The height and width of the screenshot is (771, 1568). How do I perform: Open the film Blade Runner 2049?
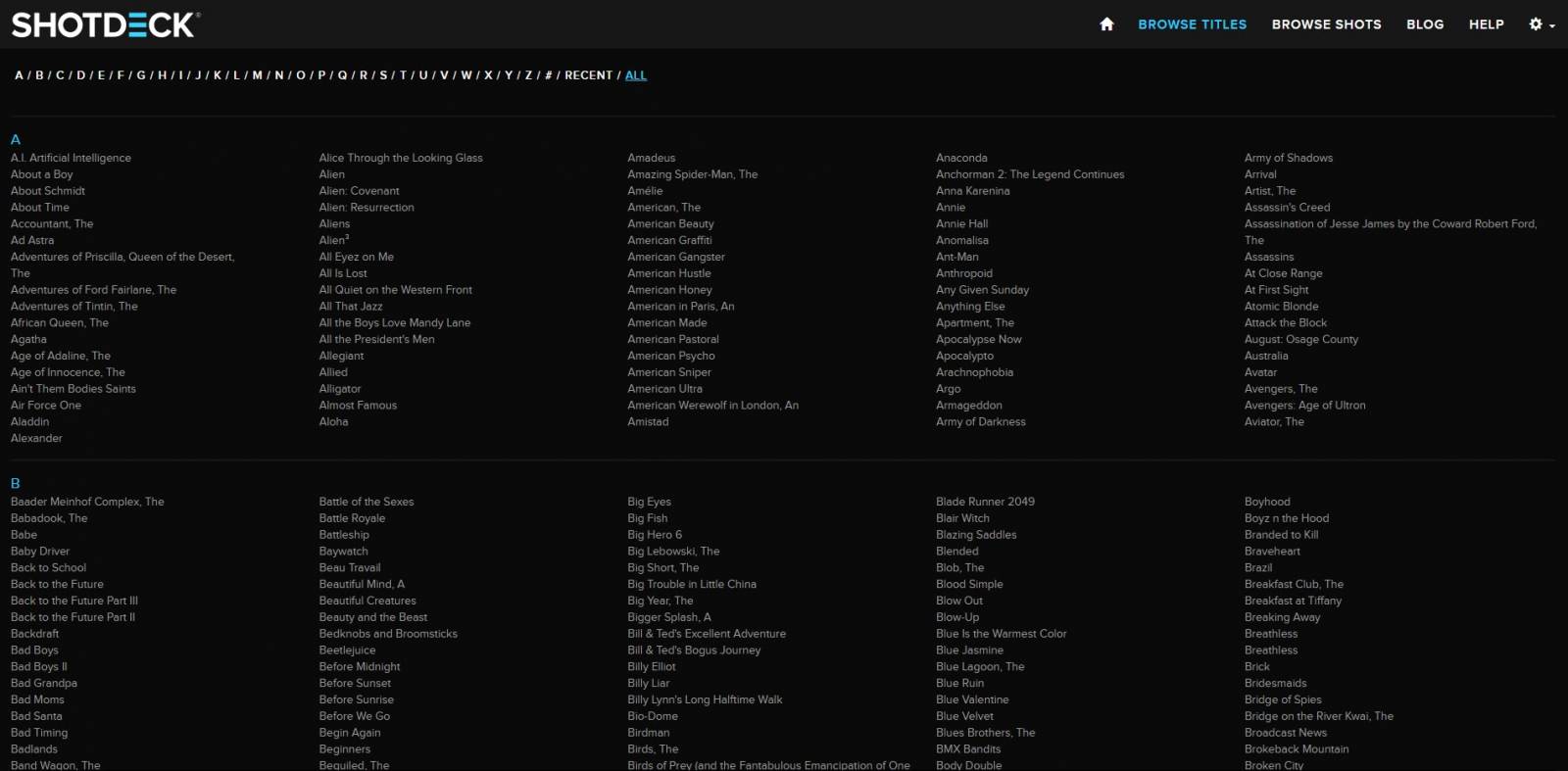point(985,502)
